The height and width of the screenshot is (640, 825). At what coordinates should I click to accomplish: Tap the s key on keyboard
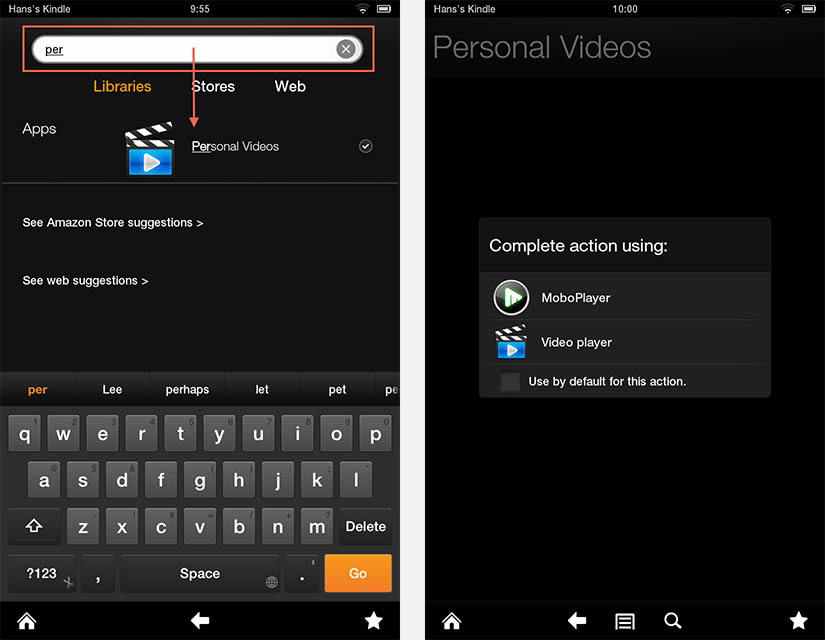83,480
